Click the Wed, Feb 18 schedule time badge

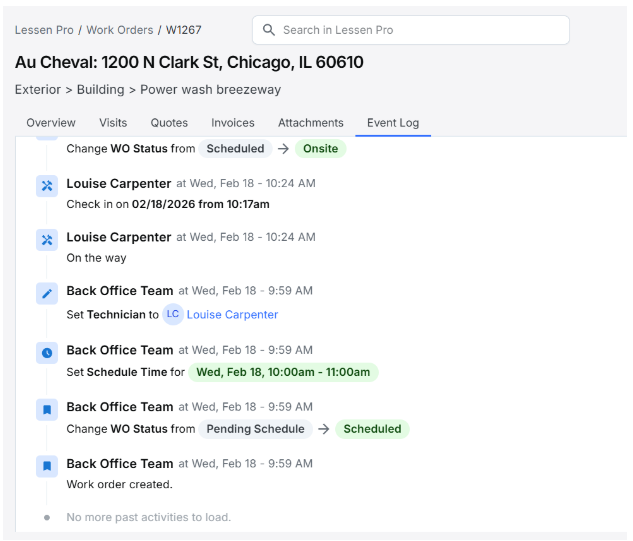283,372
